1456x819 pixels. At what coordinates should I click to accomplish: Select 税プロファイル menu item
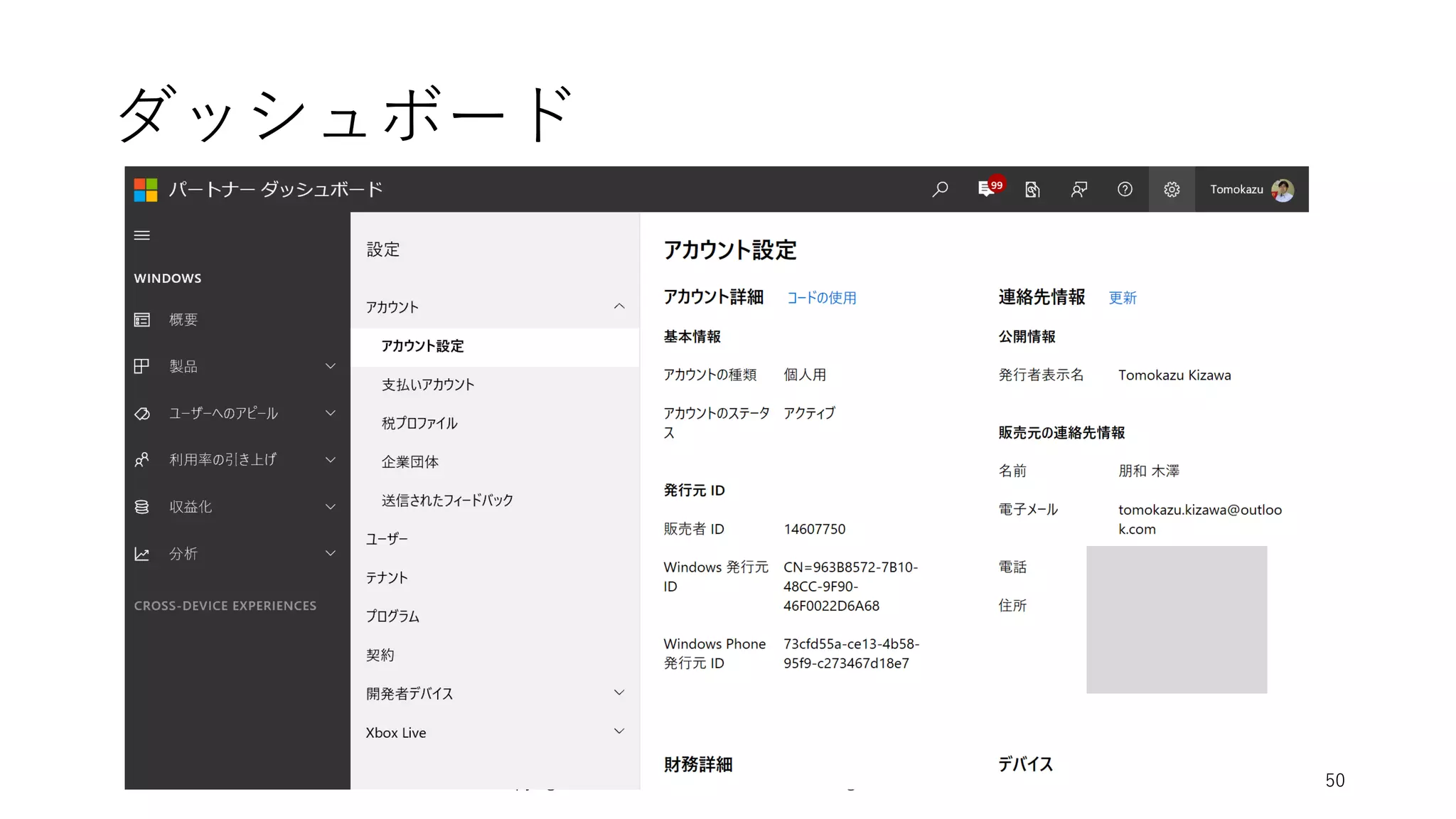pyautogui.click(x=419, y=423)
